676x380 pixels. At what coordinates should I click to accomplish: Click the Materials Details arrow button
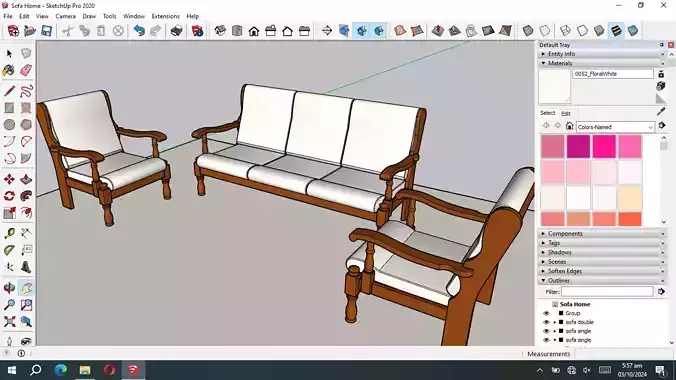662,126
